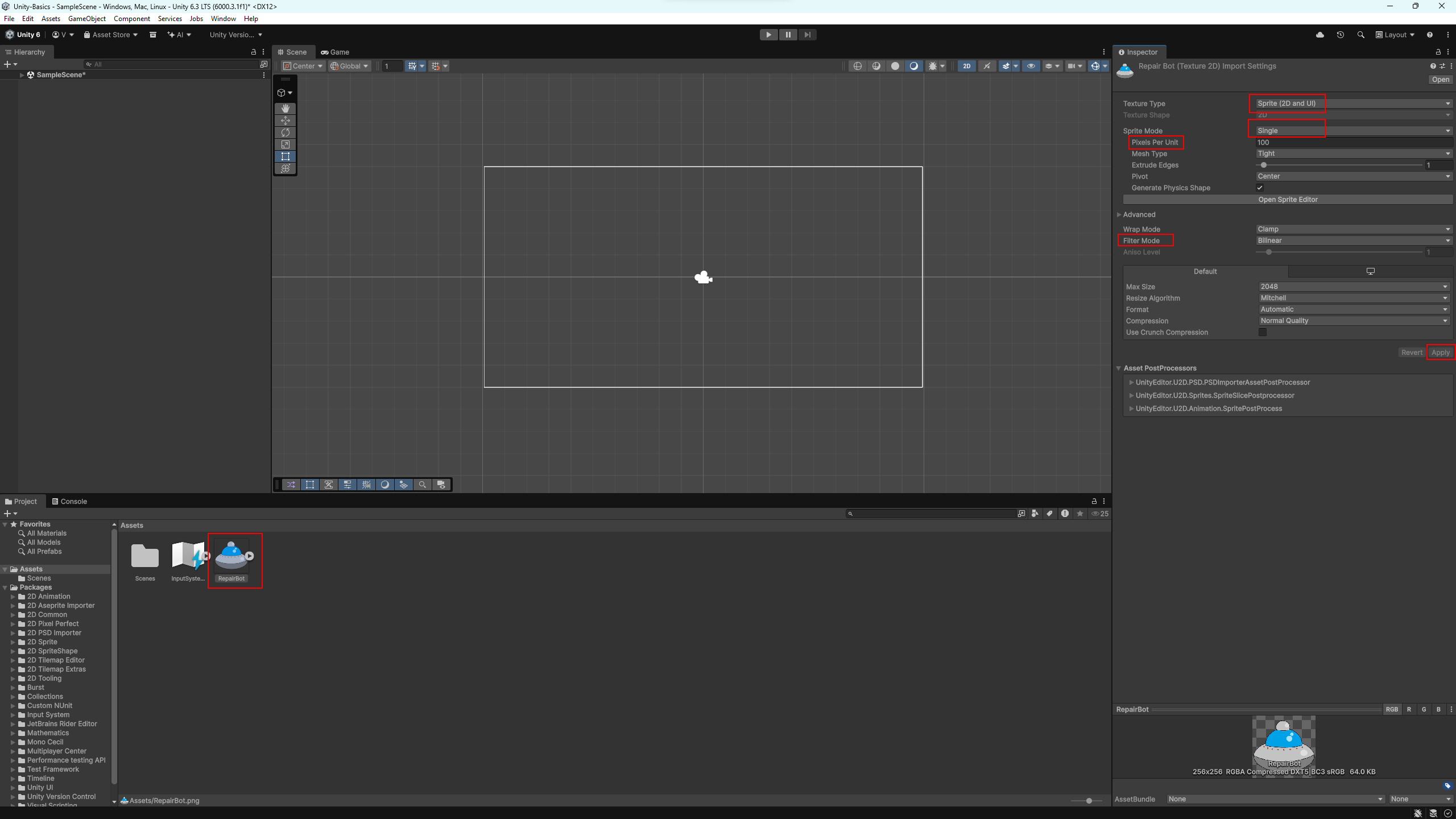Click the Apply button

coord(1440,353)
